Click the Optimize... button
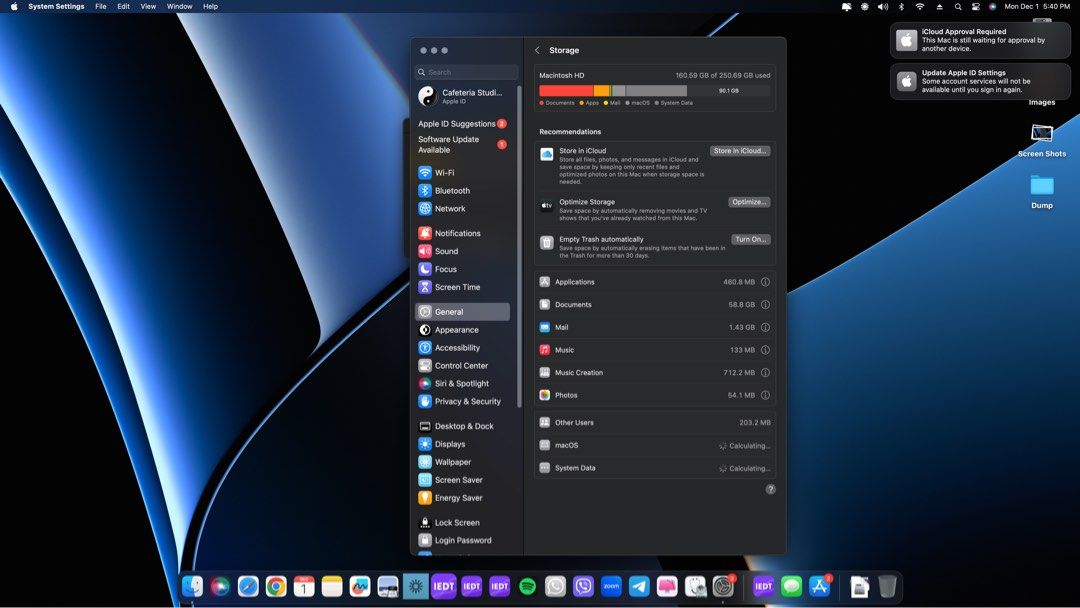Image resolution: width=1080 pixels, height=608 pixels. coord(749,202)
